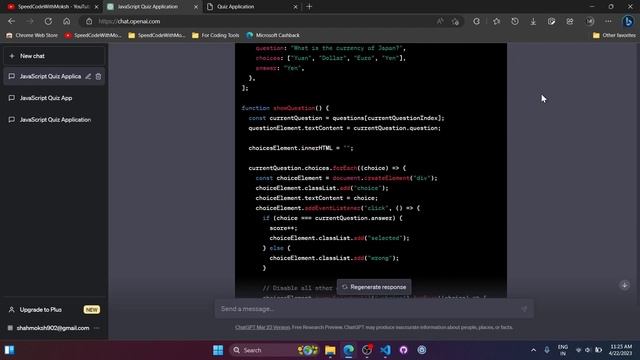Go back using the browser back arrow
640x360 pixels.
pyautogui.click(x=11, y=21)
